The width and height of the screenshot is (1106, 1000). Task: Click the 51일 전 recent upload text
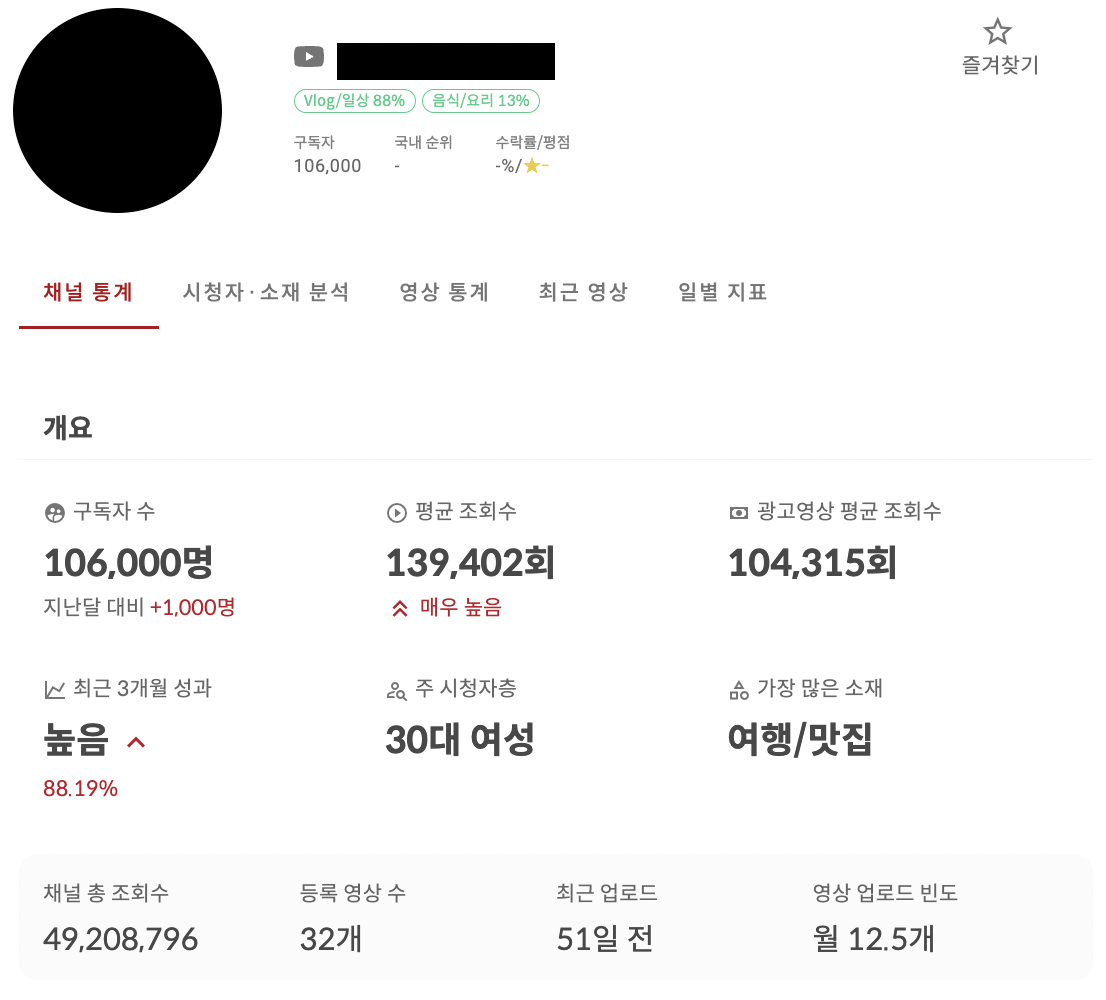[604, 938]
